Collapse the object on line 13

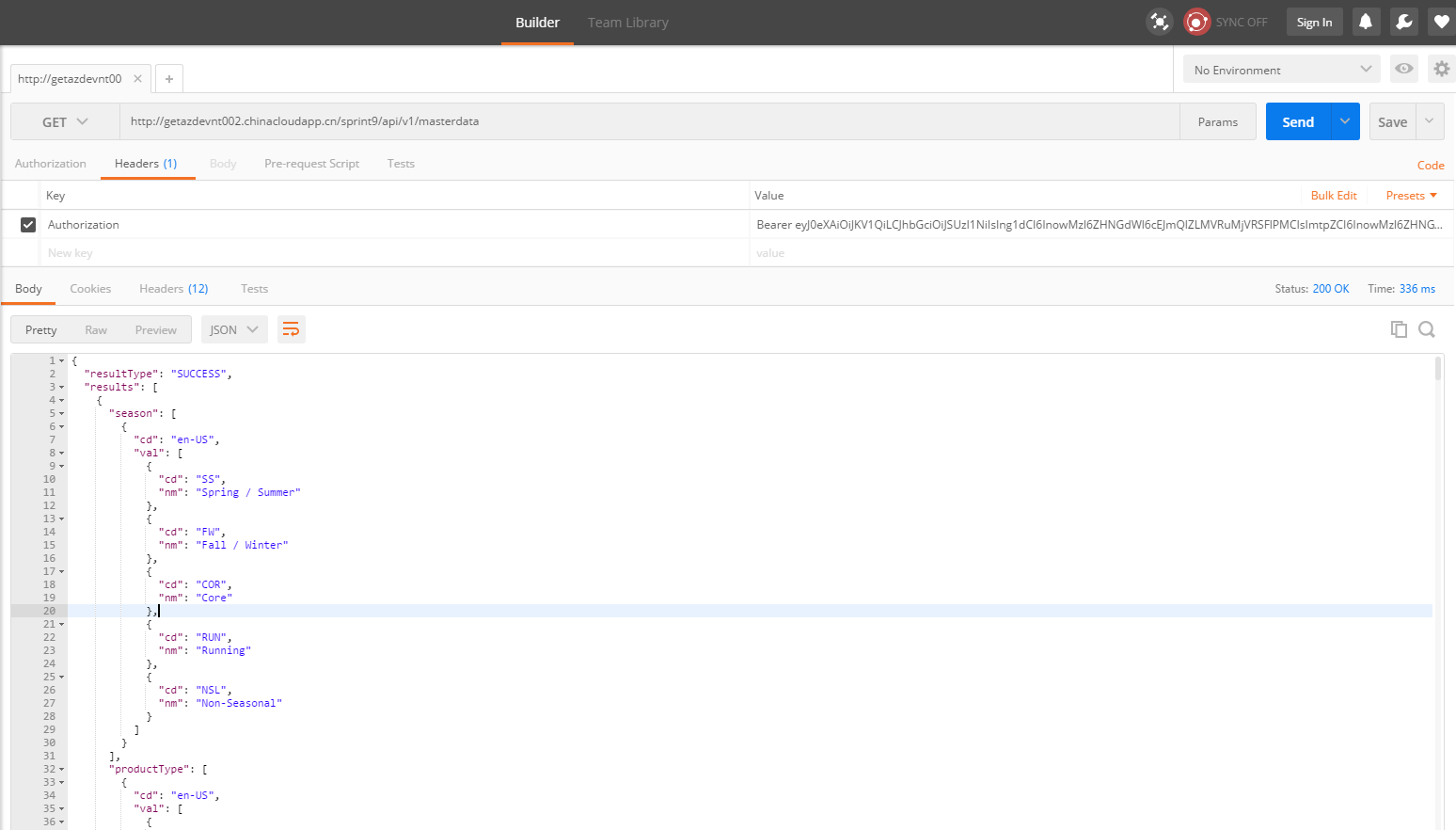62,519
